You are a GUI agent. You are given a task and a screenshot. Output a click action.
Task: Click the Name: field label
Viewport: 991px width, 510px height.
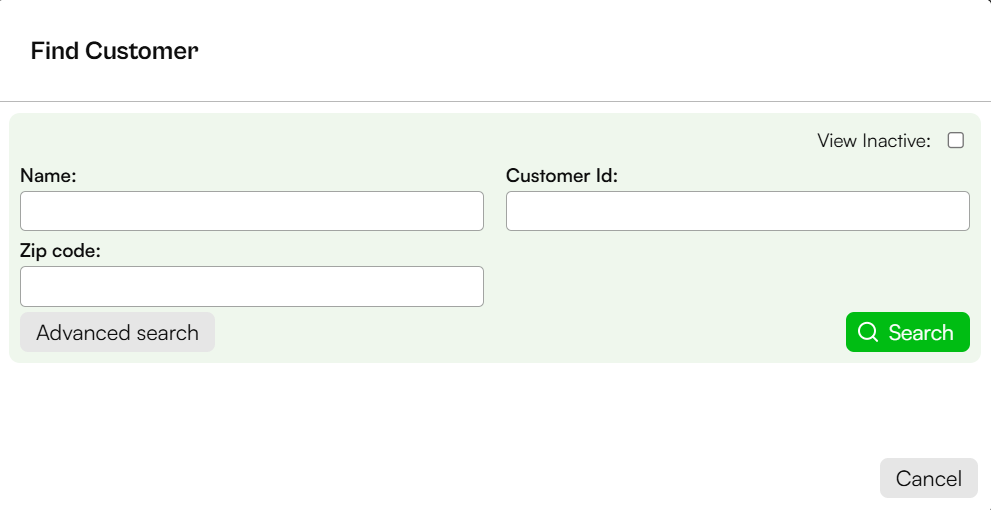pos(48,176)
